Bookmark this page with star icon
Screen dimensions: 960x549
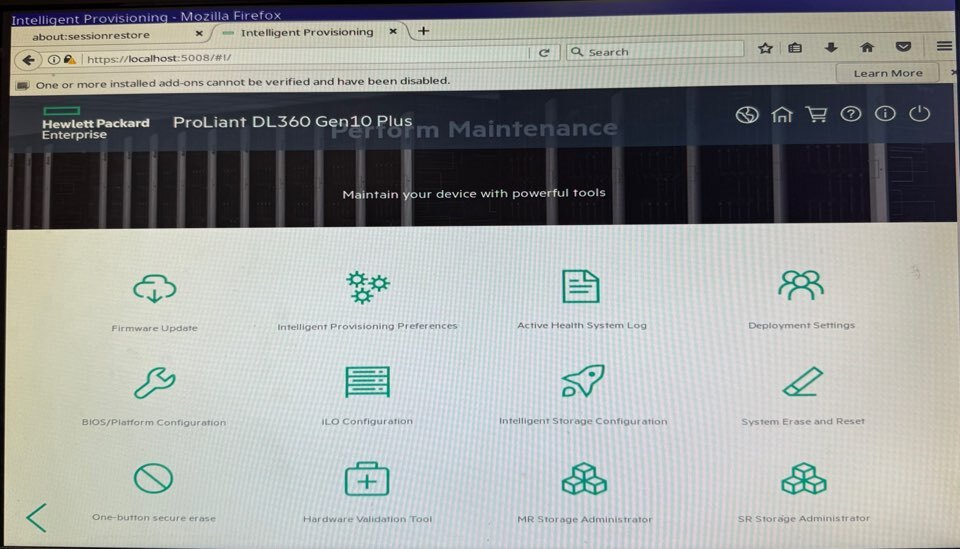765,48
